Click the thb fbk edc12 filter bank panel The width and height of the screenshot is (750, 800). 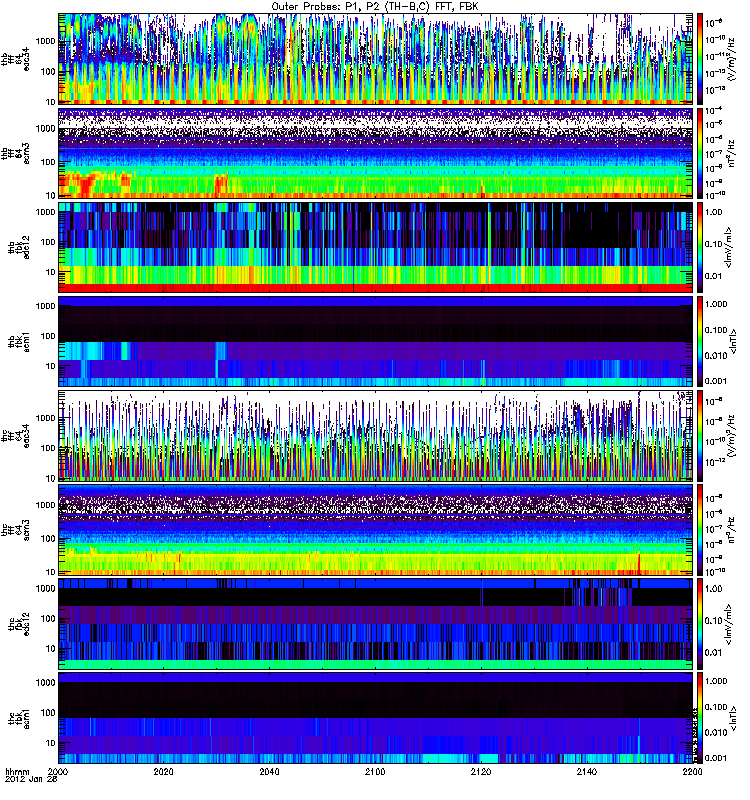[375, 246]
